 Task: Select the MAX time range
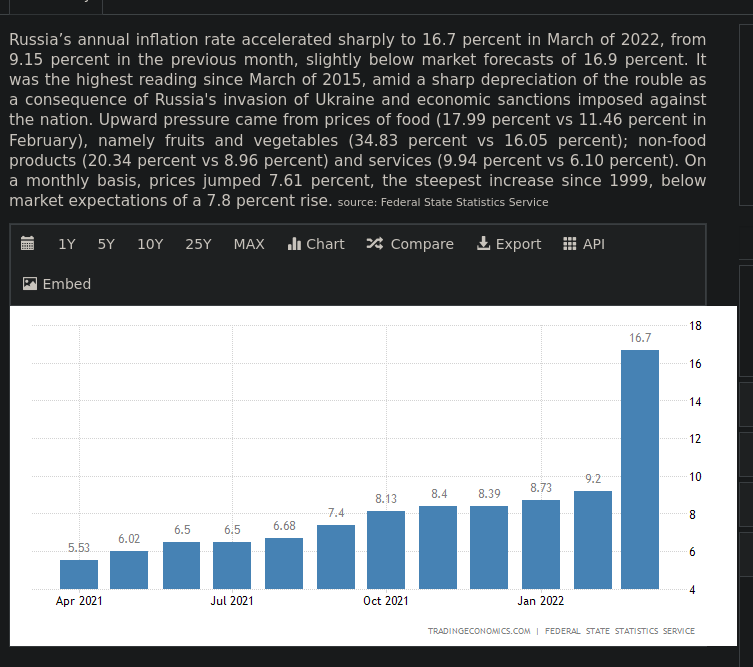point(249,244)
